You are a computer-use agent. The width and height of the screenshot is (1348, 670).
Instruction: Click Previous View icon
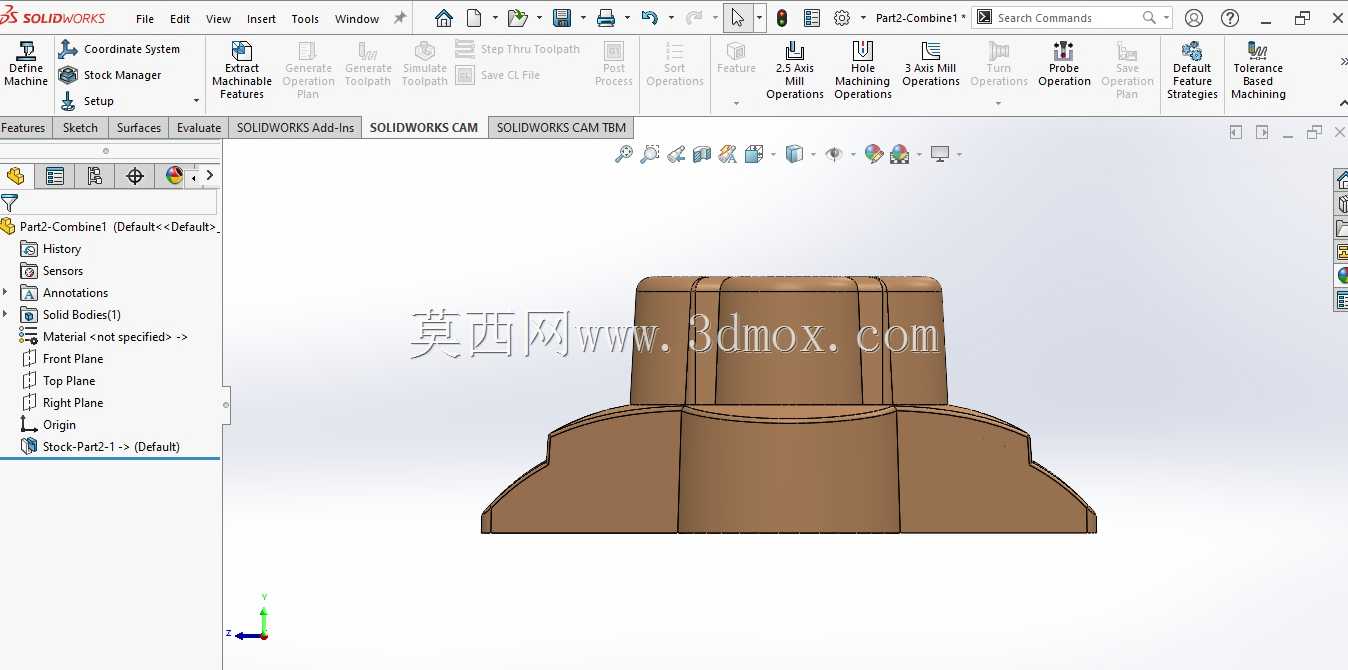click(x=676, y=154)
